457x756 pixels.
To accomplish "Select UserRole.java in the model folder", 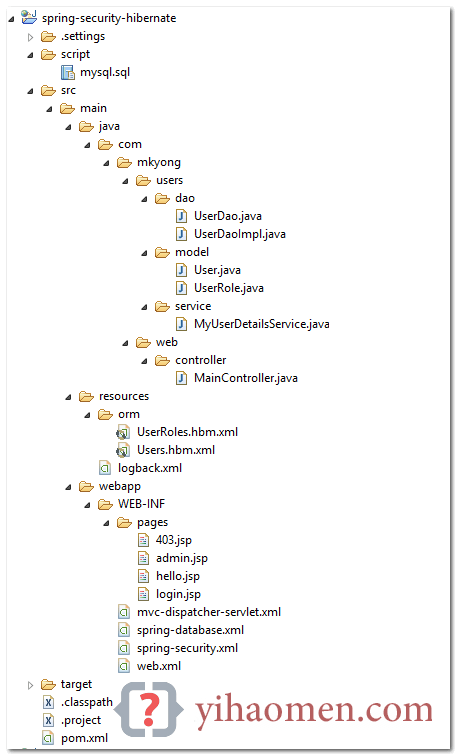I will point(228,288).
